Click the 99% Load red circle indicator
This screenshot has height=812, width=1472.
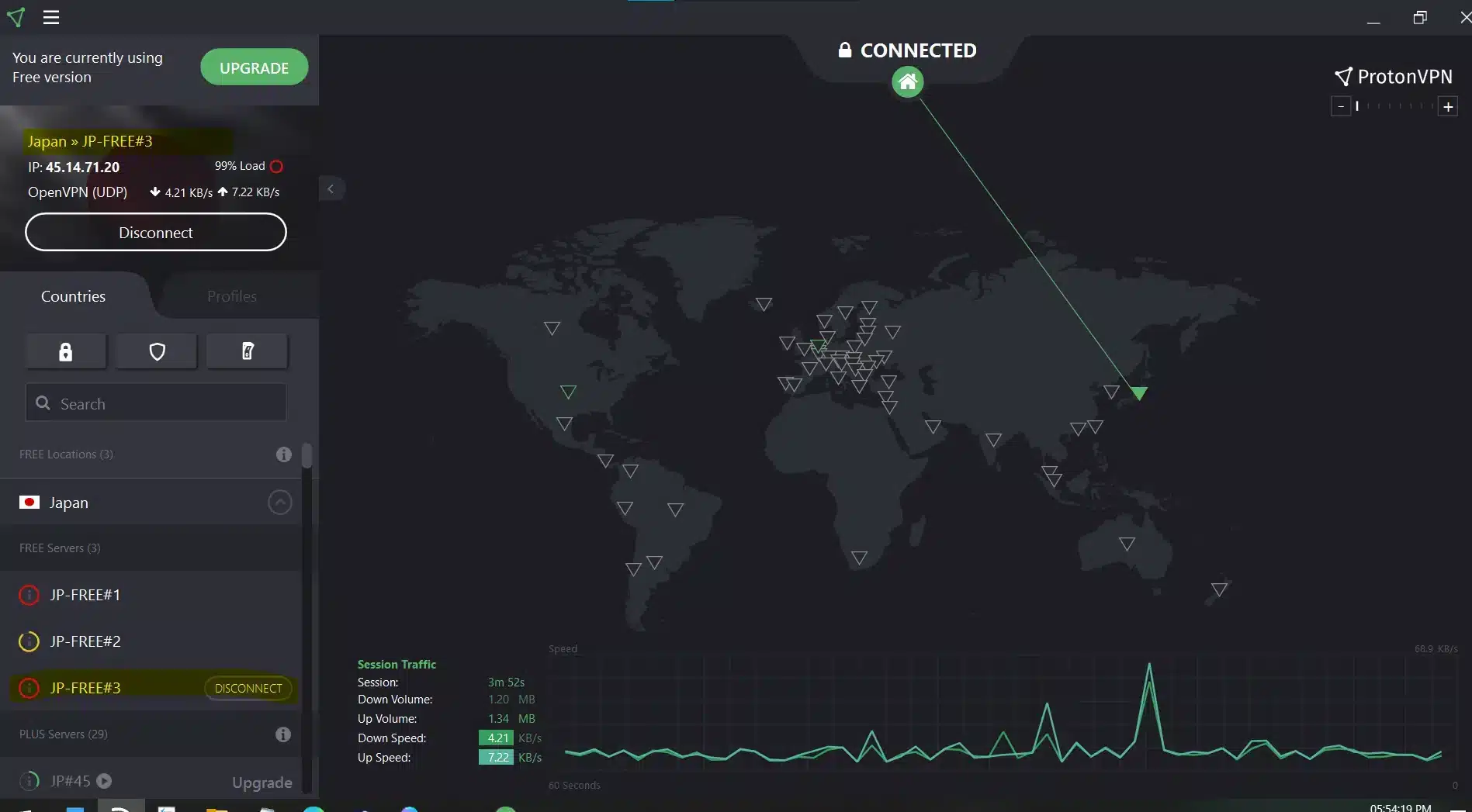[x=276, y=166]
